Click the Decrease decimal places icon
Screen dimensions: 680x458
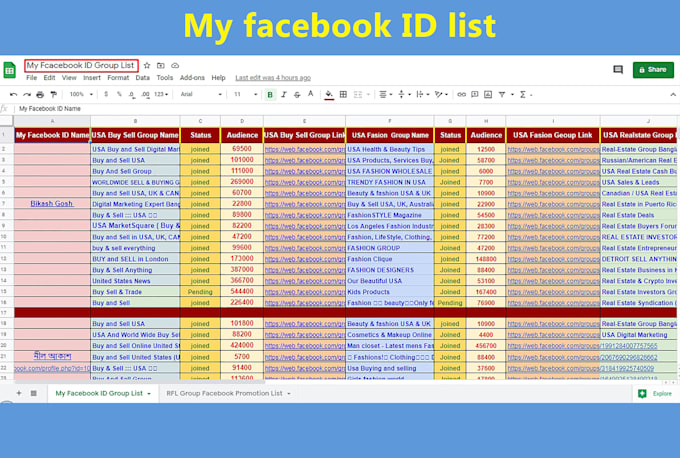pyautogui.click(x=132, y=95)
